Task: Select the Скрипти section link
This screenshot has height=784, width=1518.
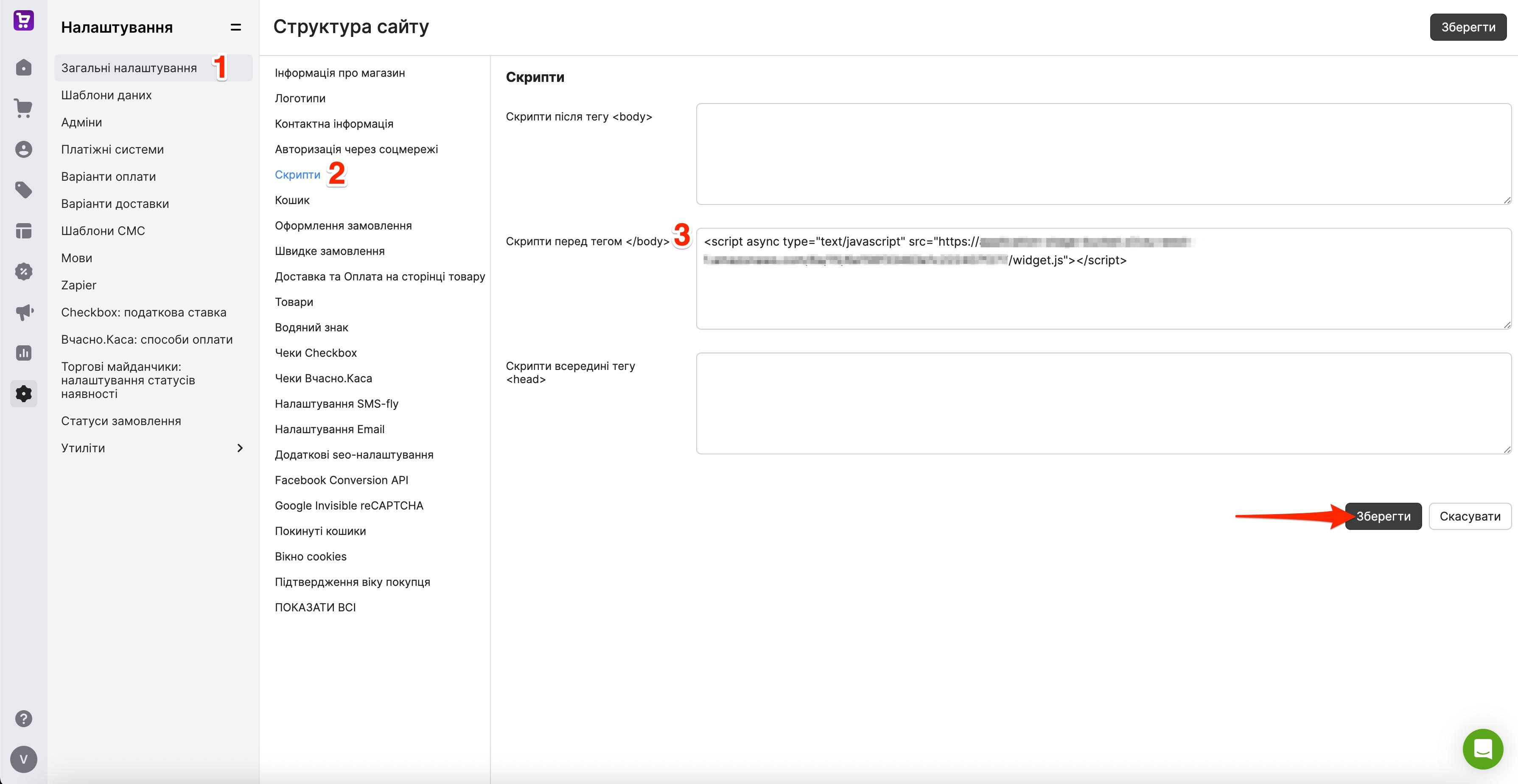Action: coord(297,174)
